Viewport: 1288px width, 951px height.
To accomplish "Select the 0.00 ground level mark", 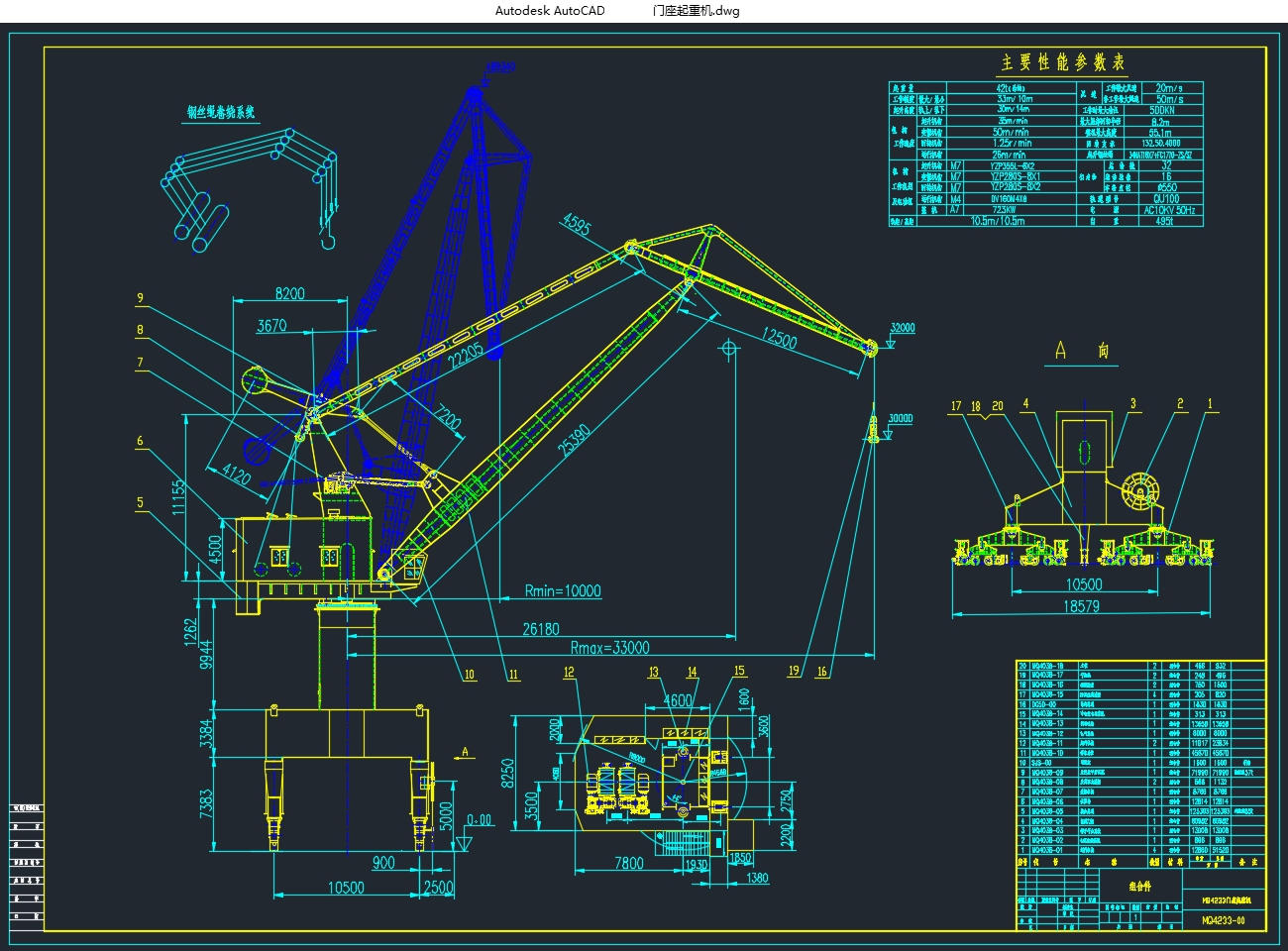I will pos(480,820).
